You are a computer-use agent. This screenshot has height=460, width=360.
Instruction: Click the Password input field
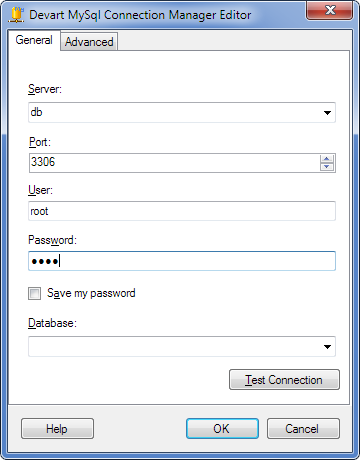(x=182, y=261)
